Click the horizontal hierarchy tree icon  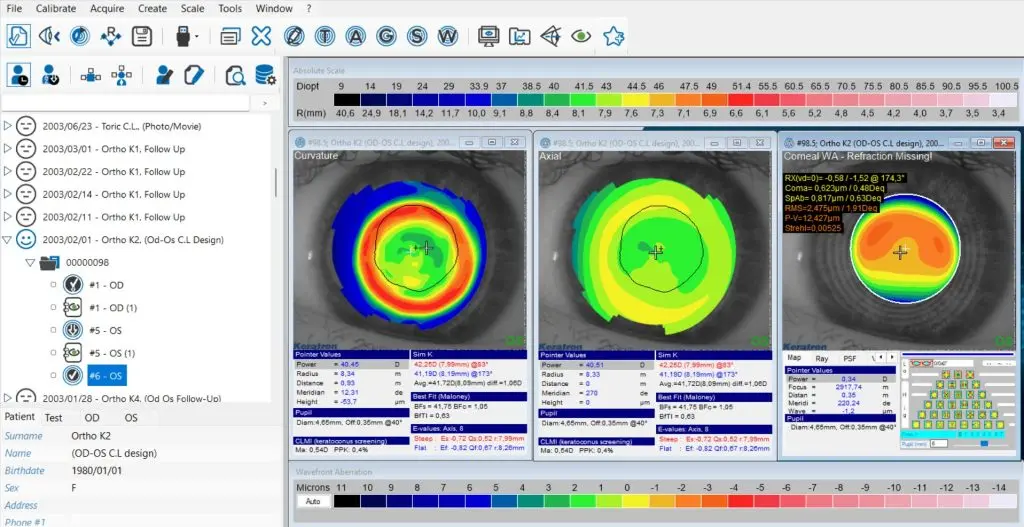click(90, 76)
